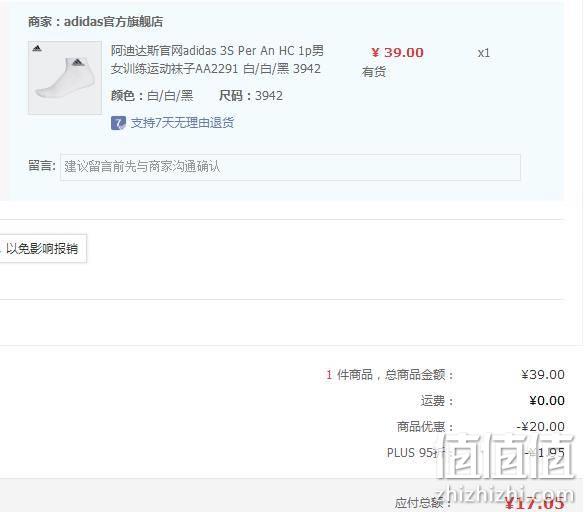Select the 尺码：3942 size attribute
584x512 pixels.
(x=251, y=96)
